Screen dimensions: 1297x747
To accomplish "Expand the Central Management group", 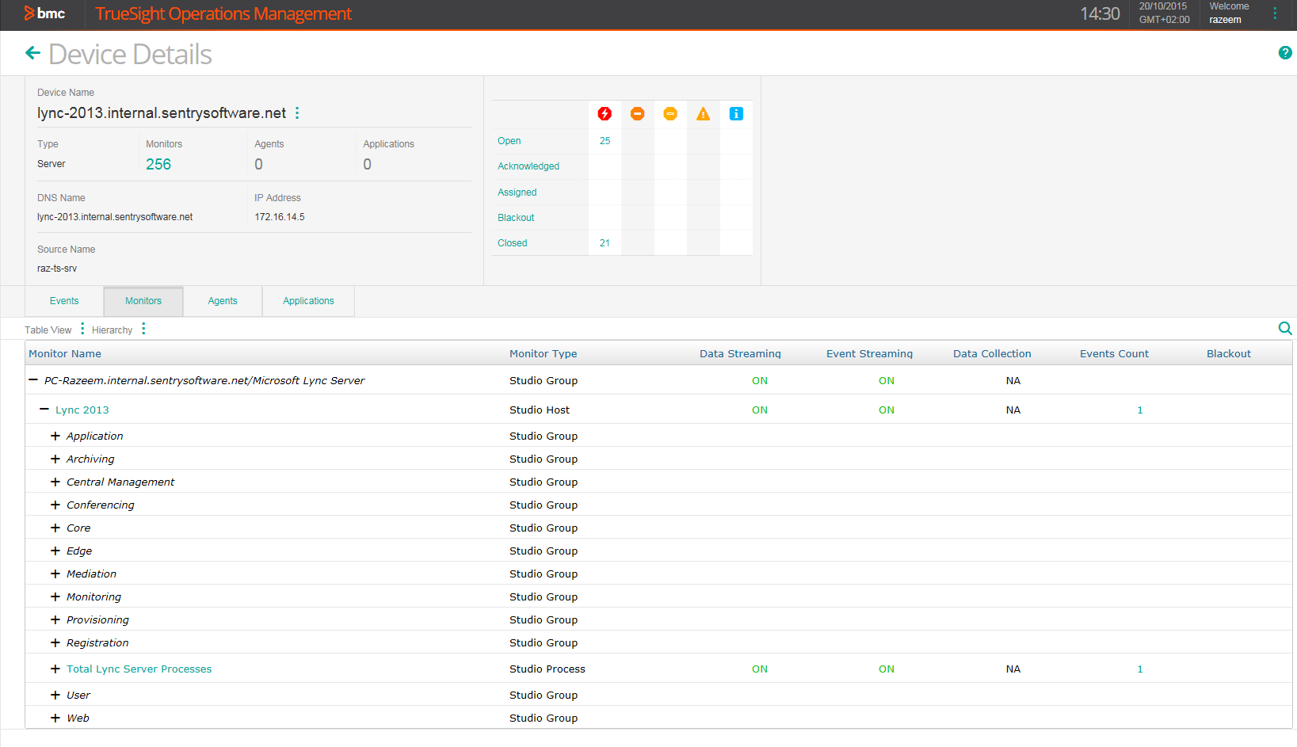I will tap(55, 482).
